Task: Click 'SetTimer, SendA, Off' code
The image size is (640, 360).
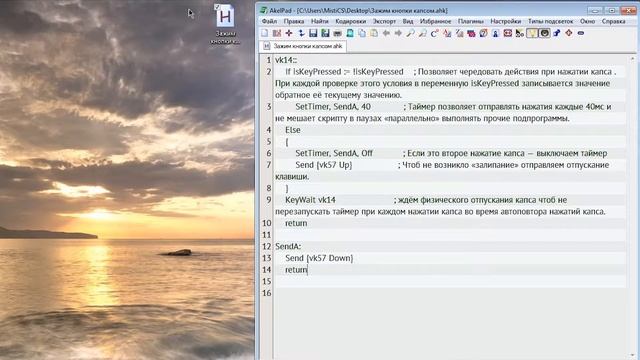Action: pyautogui.click(x=334, y=153)
